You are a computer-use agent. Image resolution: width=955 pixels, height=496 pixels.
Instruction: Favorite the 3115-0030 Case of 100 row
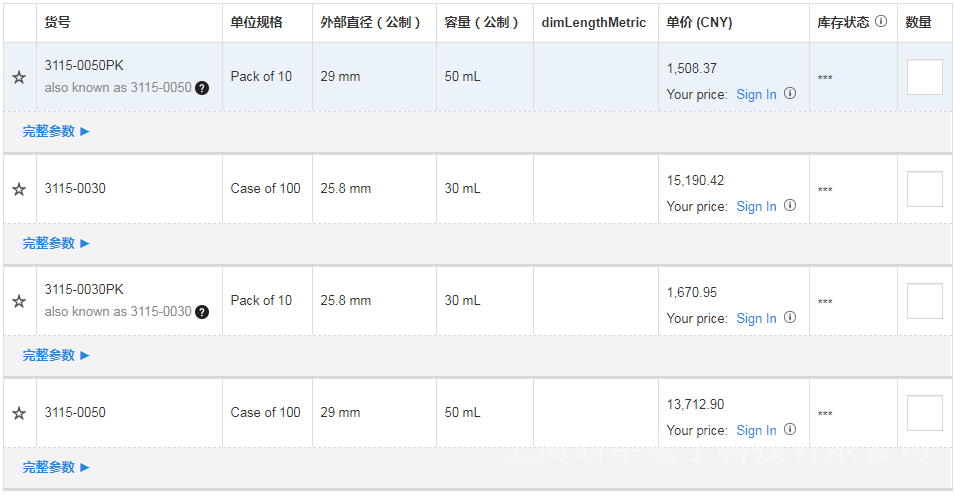point(19,189)
